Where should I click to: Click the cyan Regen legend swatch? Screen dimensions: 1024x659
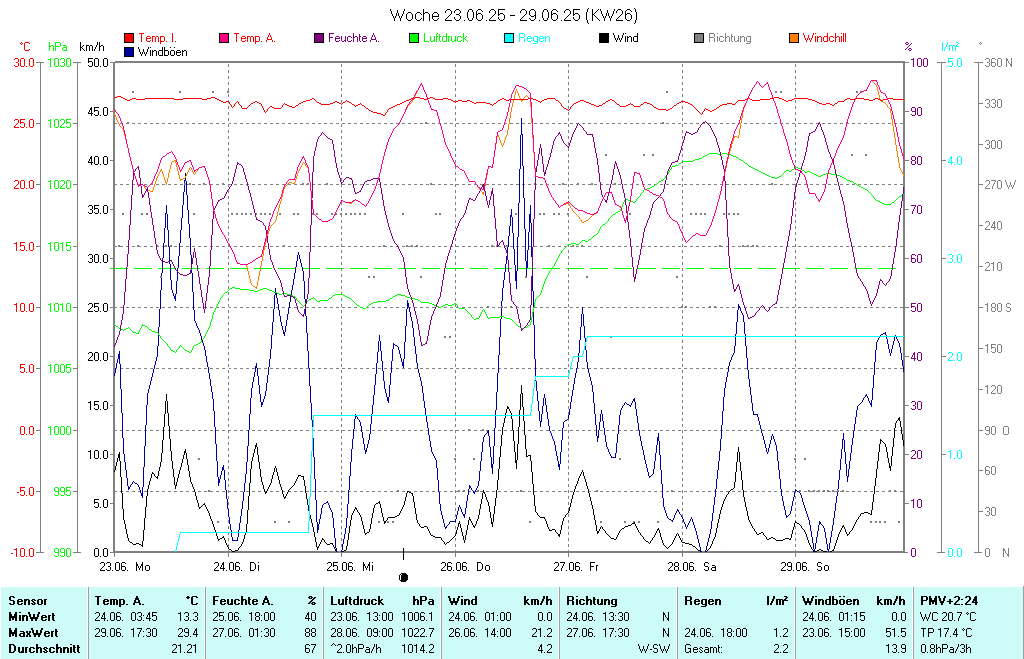pos(509,38)
